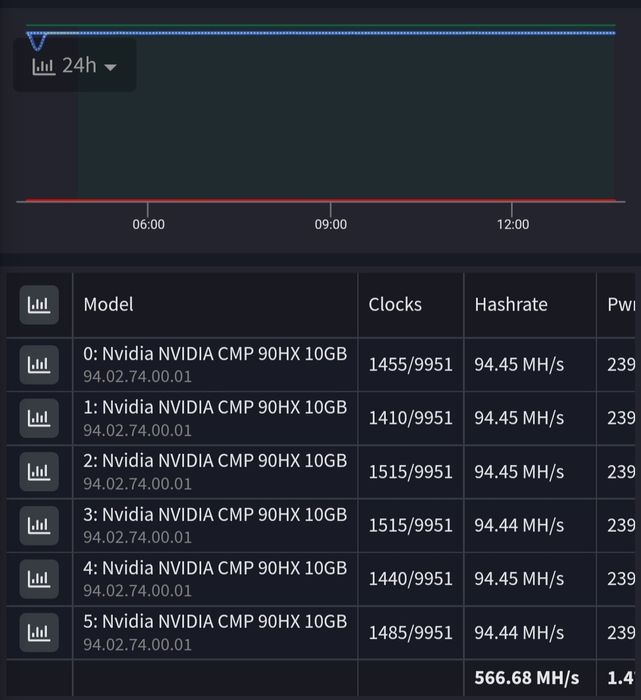Select GPU 0 Nvidia CMP 90HX row
Screen dimensions: 641x700
point(320,365)
